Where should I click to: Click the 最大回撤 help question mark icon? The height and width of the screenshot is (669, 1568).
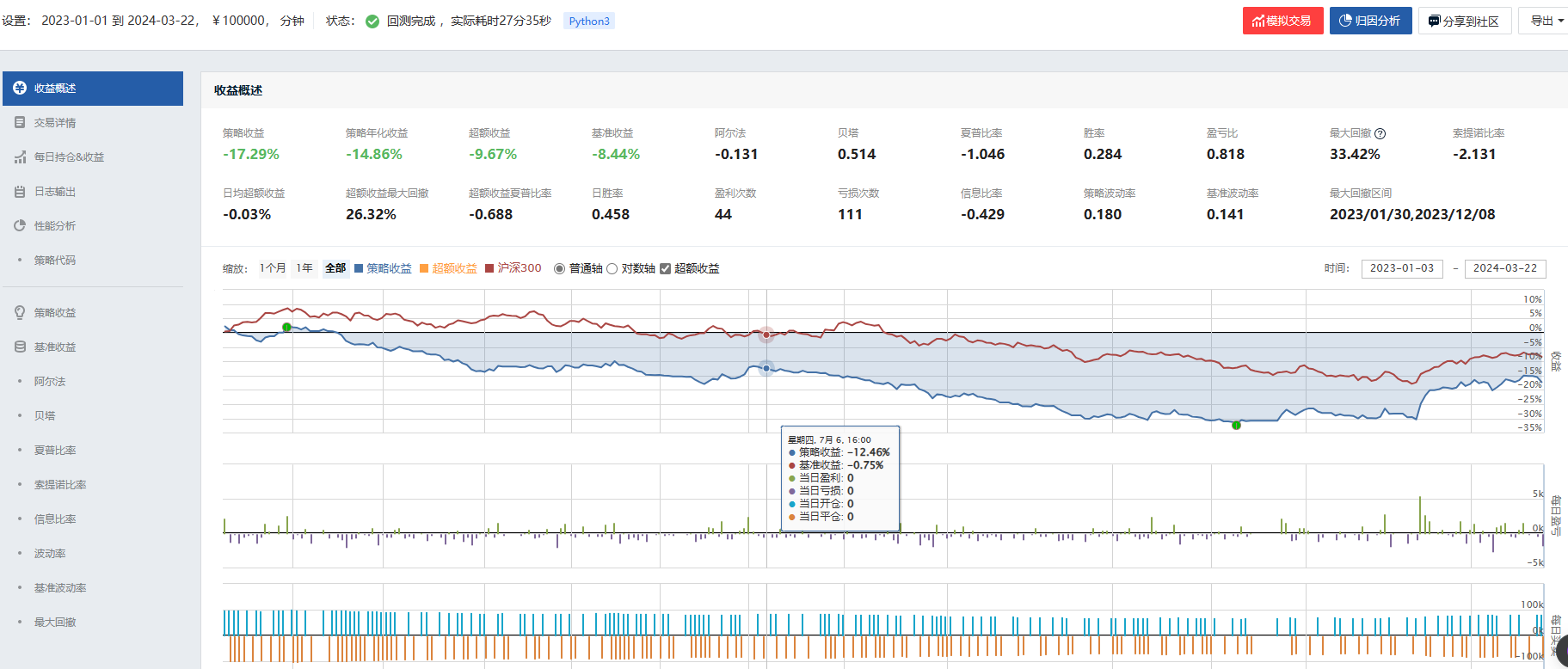click(x=1380, y=133)
